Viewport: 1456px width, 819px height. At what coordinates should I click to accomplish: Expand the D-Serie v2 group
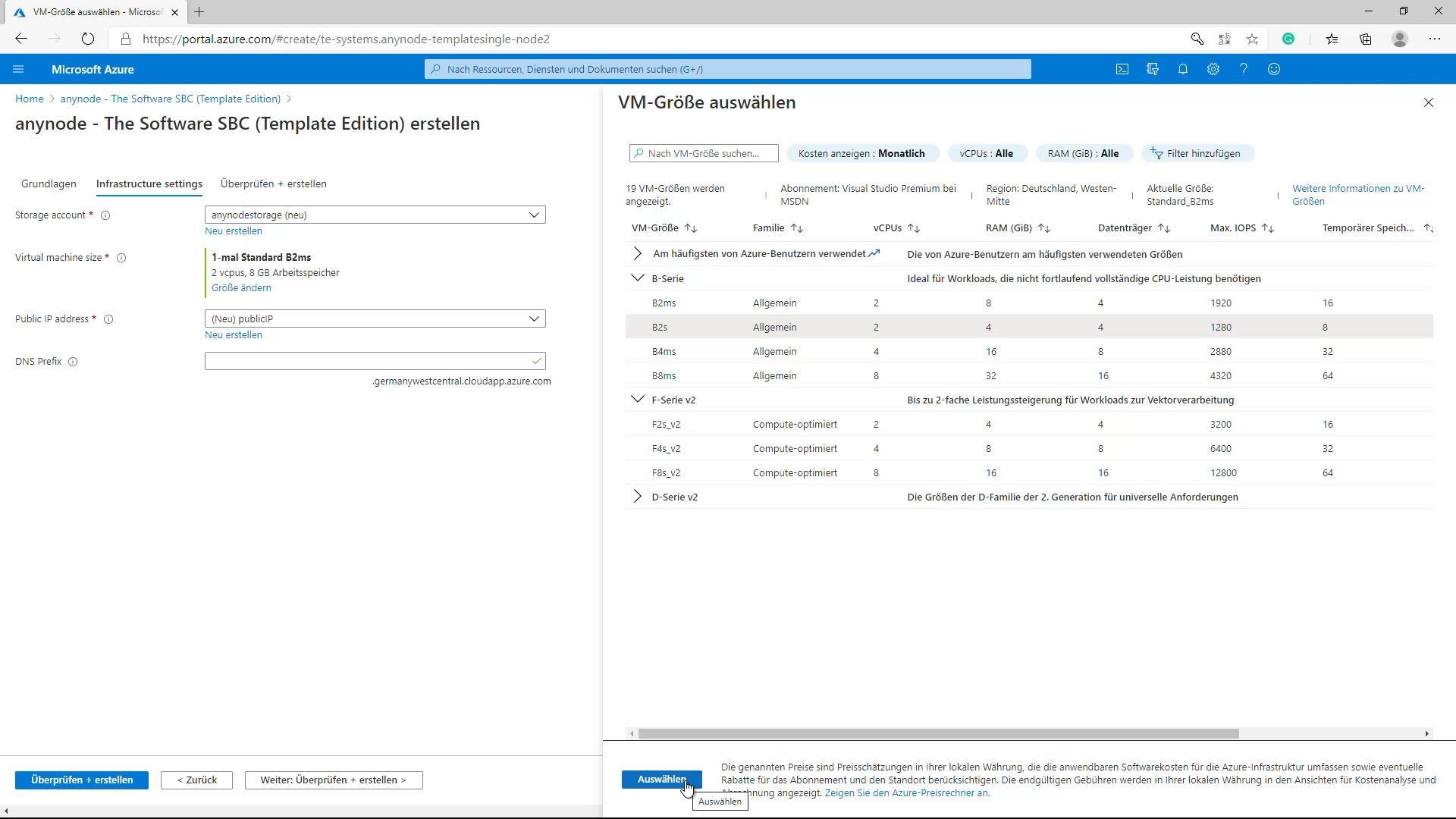click(637, 497)
